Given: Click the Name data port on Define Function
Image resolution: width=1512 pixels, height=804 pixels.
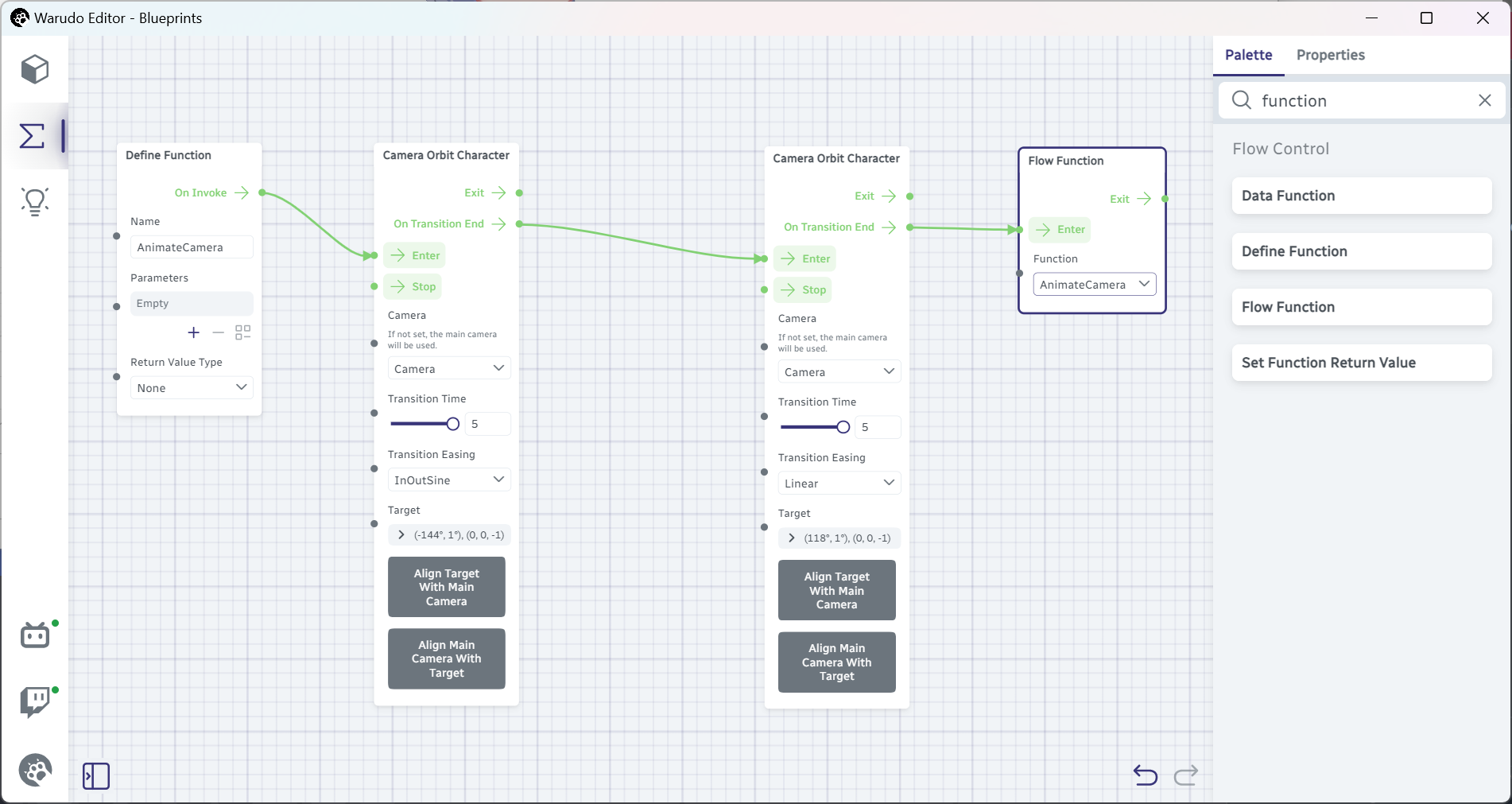Looking at the screenshot, I should click(117, 236).
